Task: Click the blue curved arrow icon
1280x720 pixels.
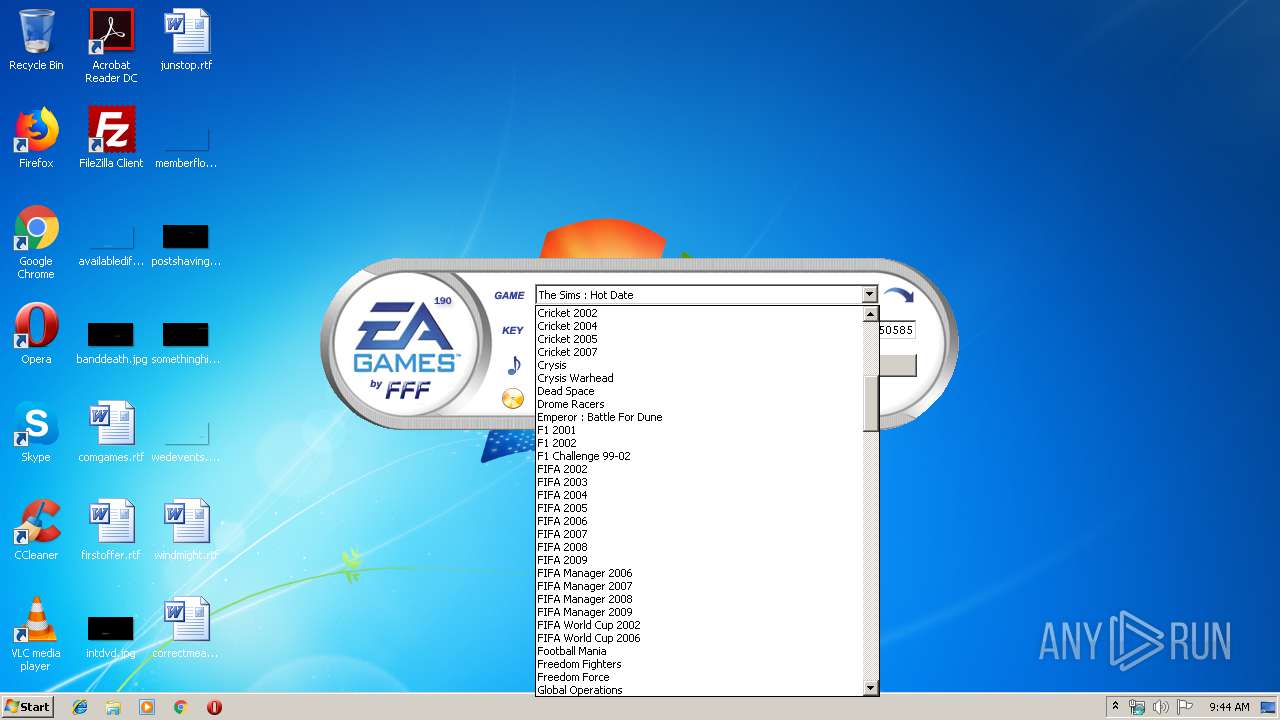Action: pos(898,296)
